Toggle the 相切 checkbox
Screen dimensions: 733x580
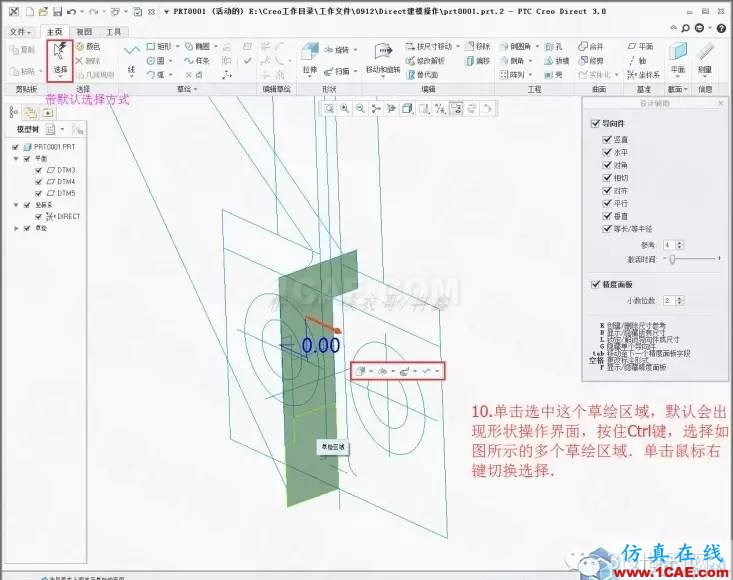click(x=607, y=178)
